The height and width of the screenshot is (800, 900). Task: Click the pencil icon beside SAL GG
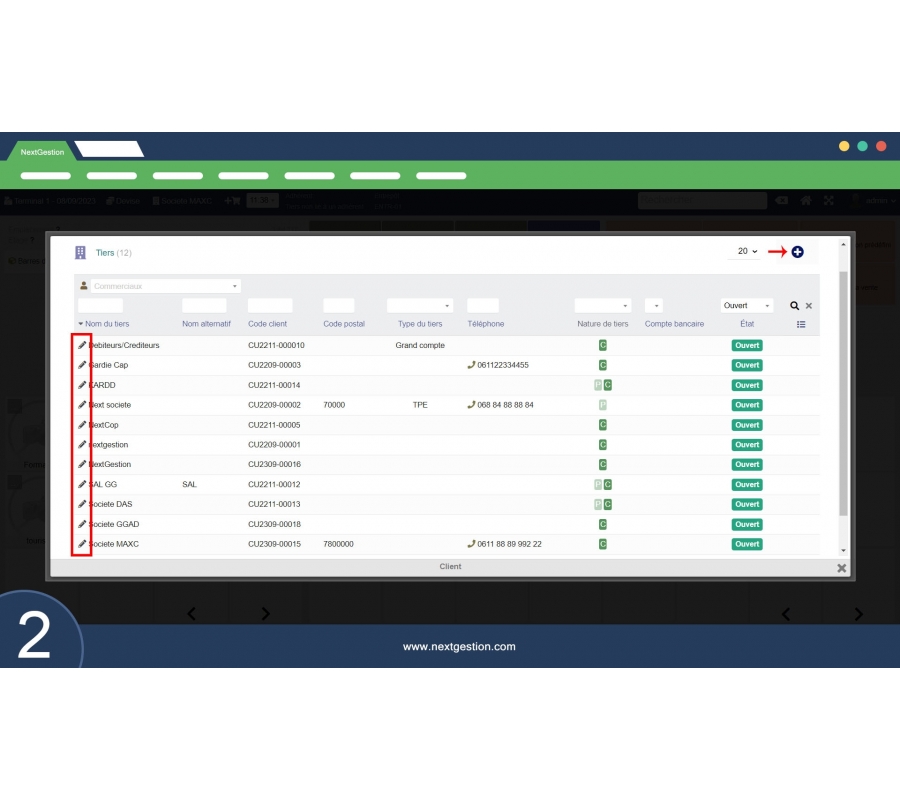(82, 484)
